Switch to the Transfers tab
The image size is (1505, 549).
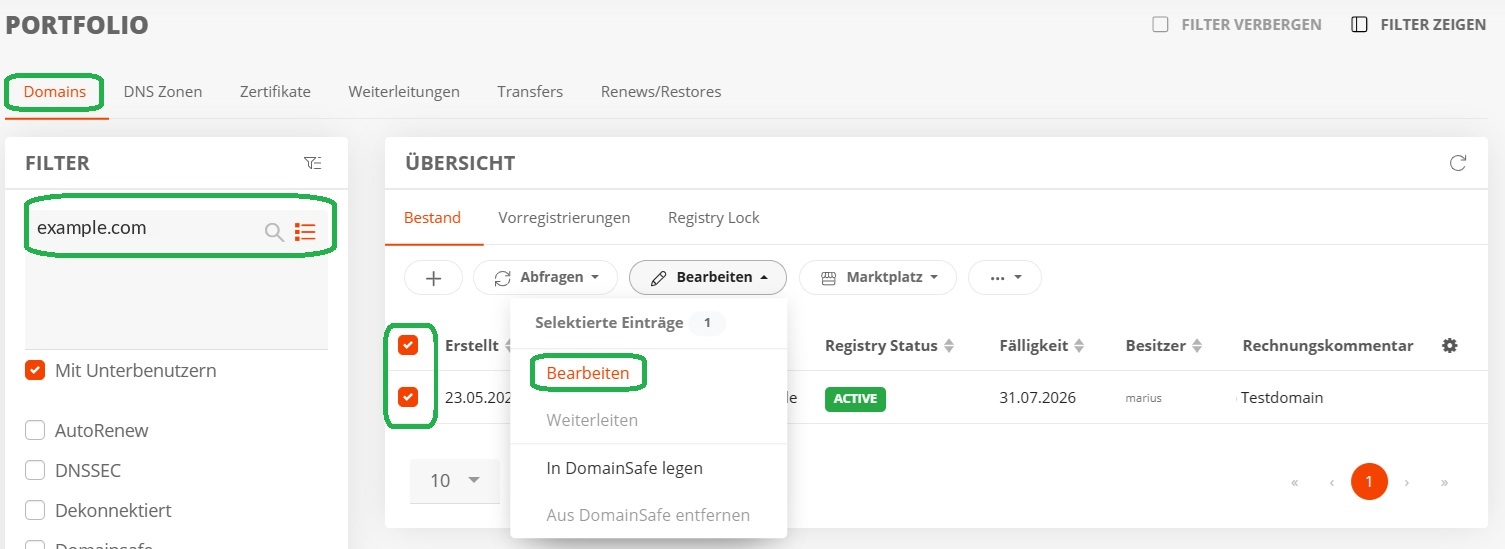pos(530,92)
